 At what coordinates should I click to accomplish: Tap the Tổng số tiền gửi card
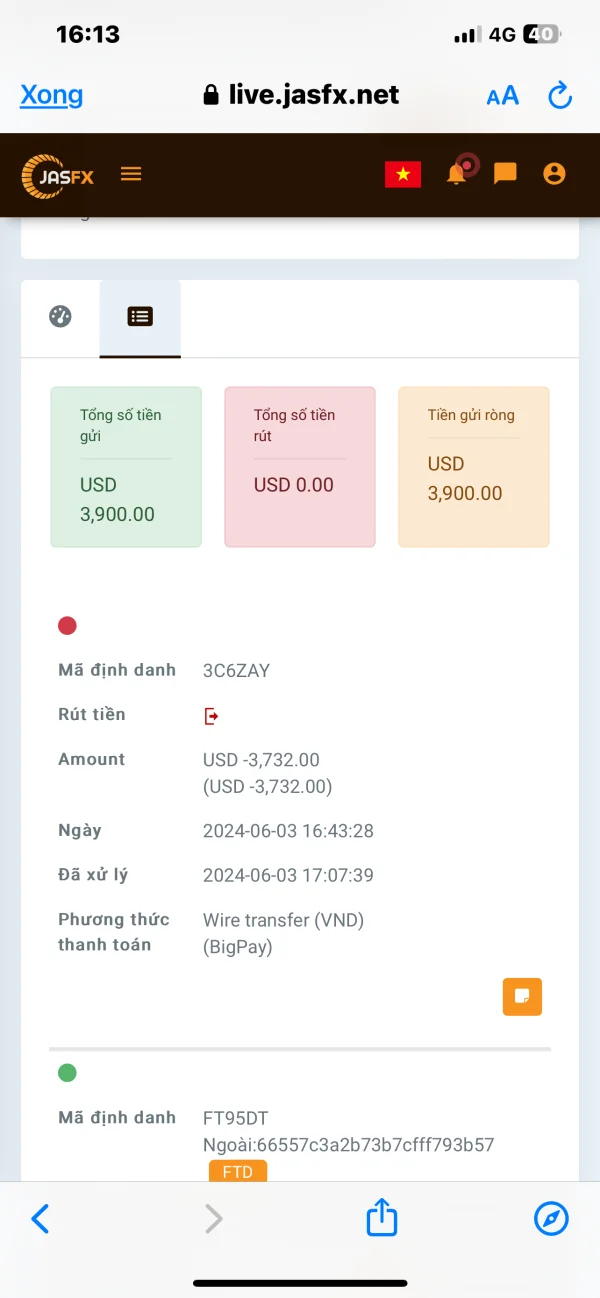tap(126, 467)
